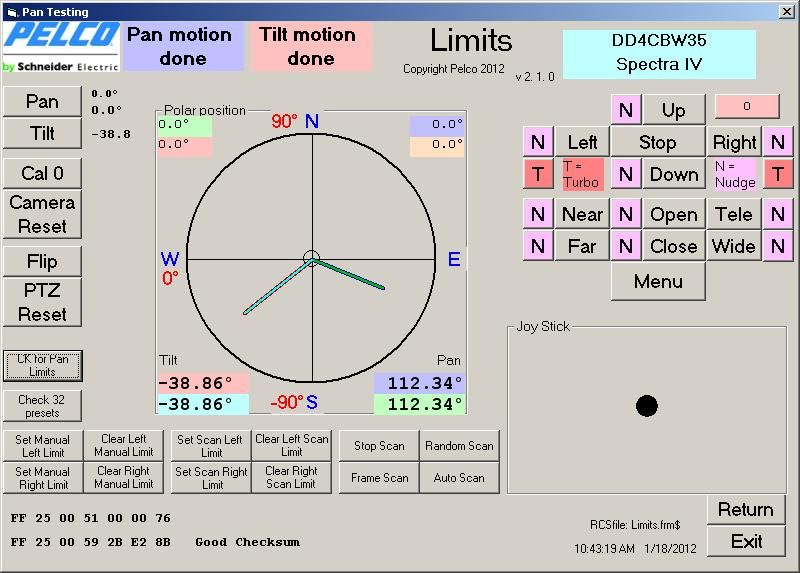
Task: Click the pink Tilt -38.86° readout
Action: tap(203, 383)
